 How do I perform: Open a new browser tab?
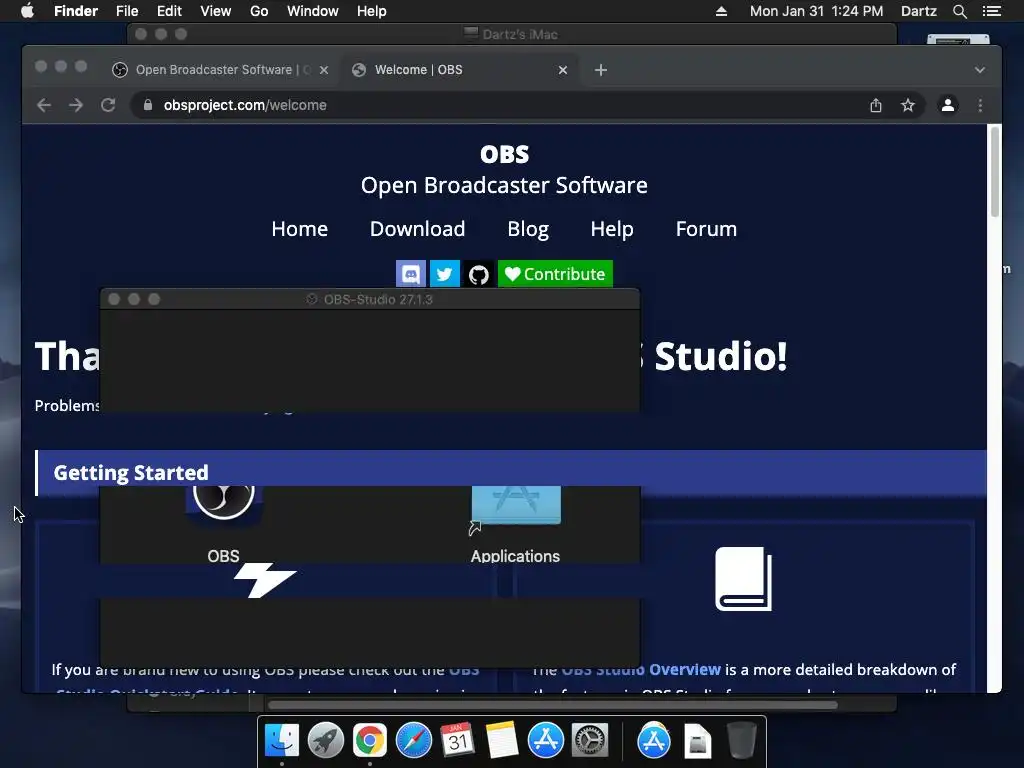(x=601, y=70)
